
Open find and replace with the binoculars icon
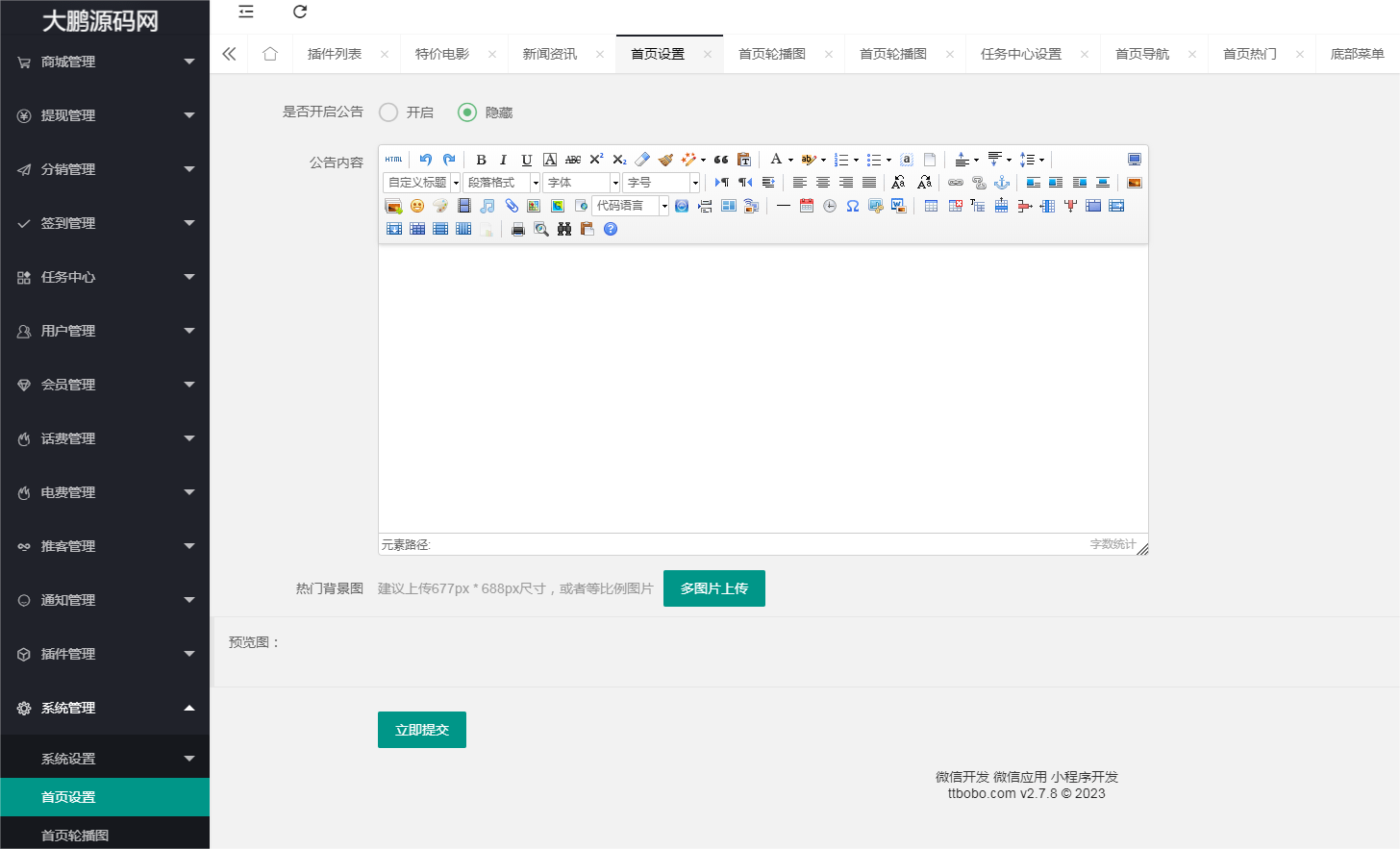point(563,229)
